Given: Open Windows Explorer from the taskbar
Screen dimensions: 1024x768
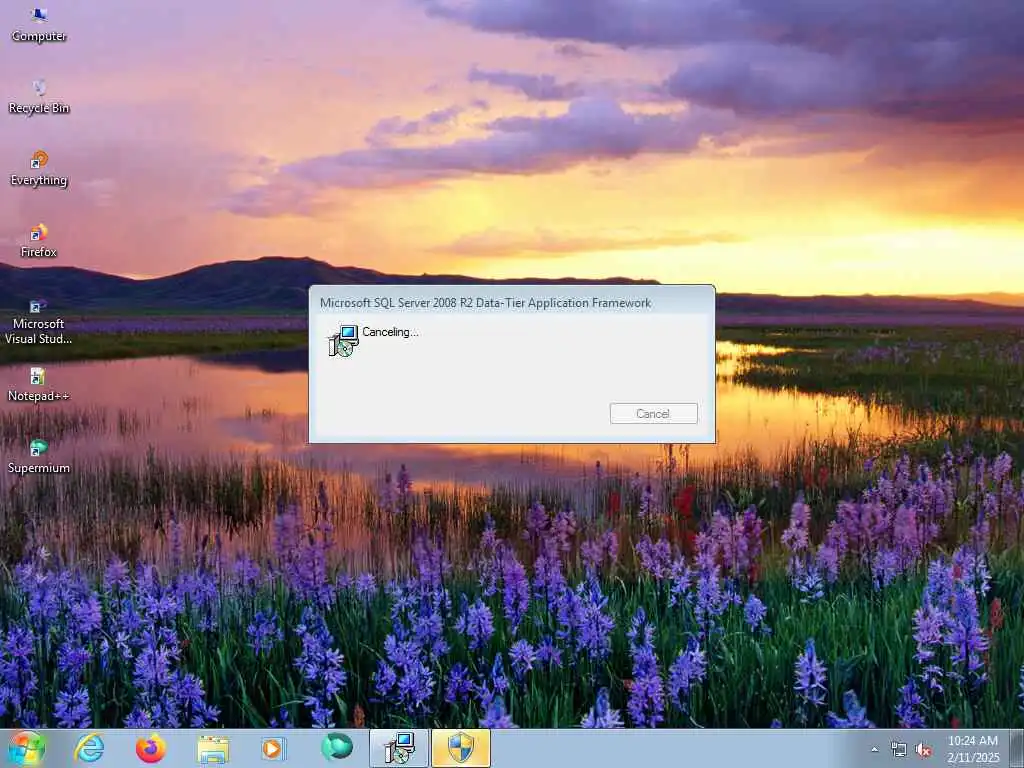Looking at the screenshot, I should click(x=213, y=748).
